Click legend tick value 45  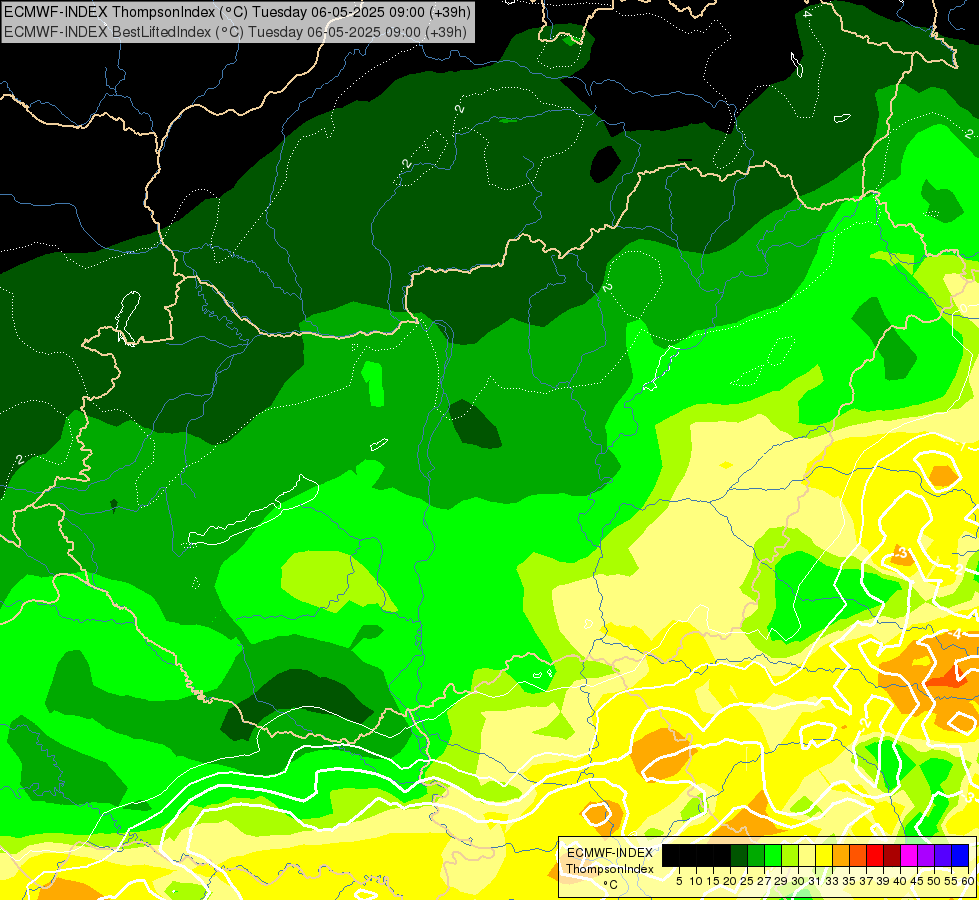918,881
